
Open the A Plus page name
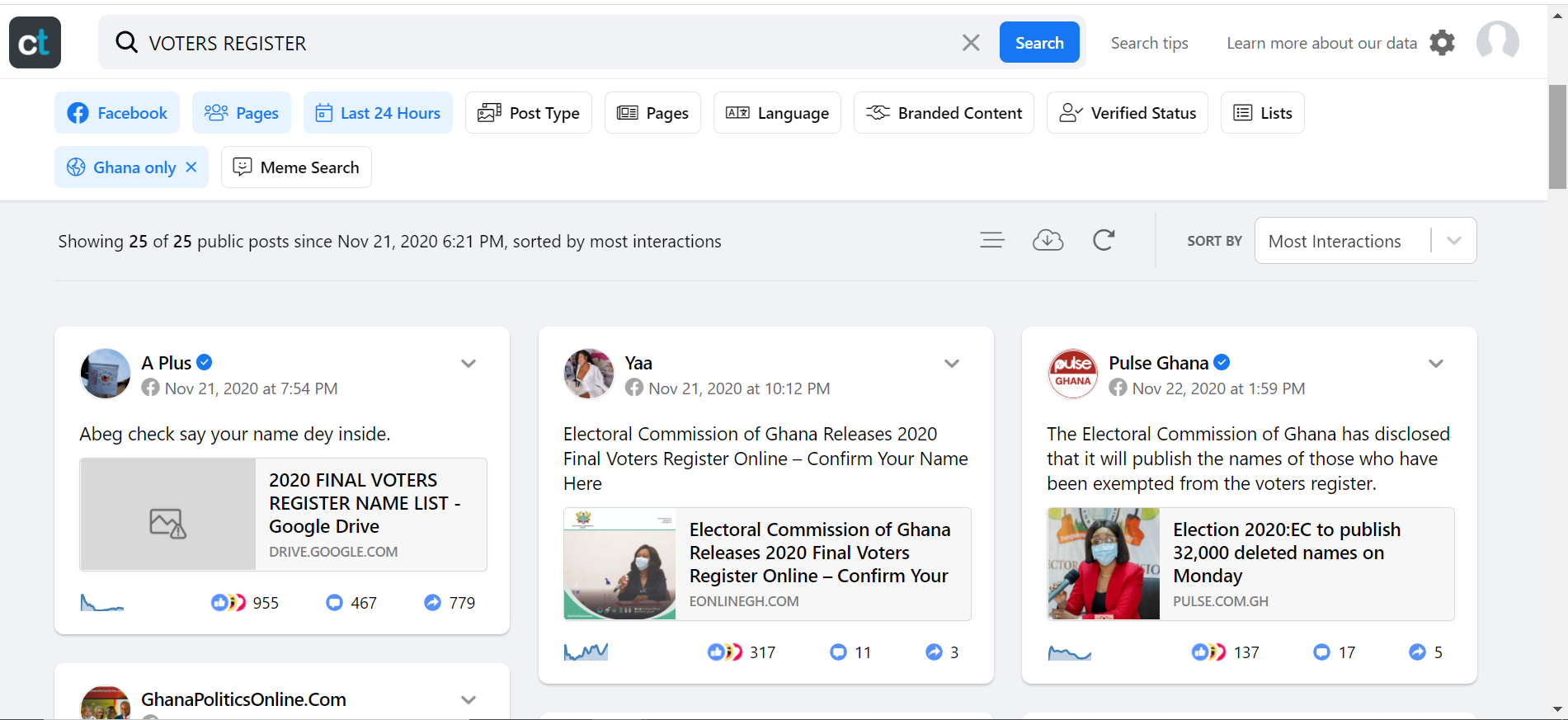(166, 363)
